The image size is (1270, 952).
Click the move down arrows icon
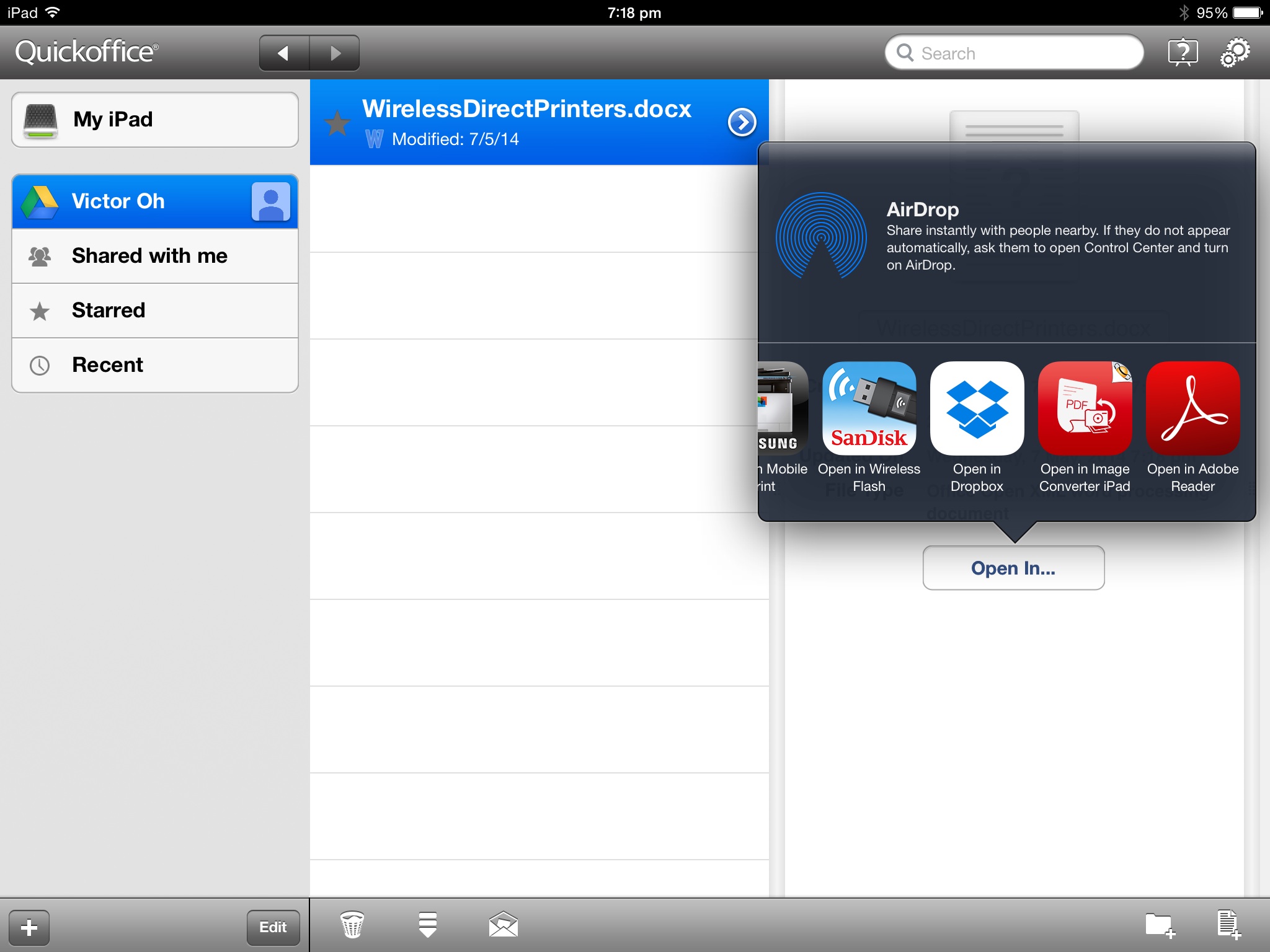[427, 925]
